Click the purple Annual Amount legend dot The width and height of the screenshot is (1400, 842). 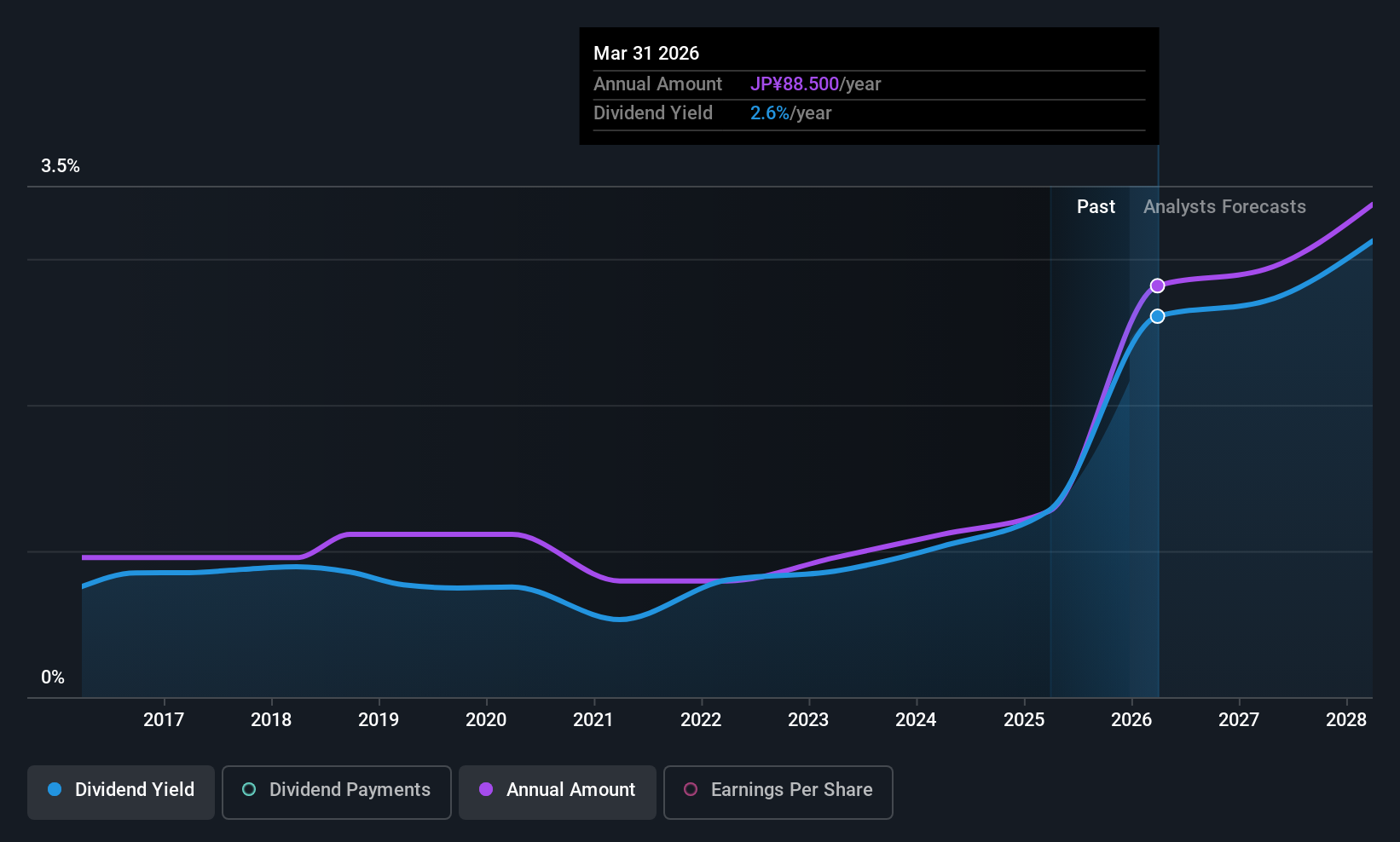click(486, 790)
